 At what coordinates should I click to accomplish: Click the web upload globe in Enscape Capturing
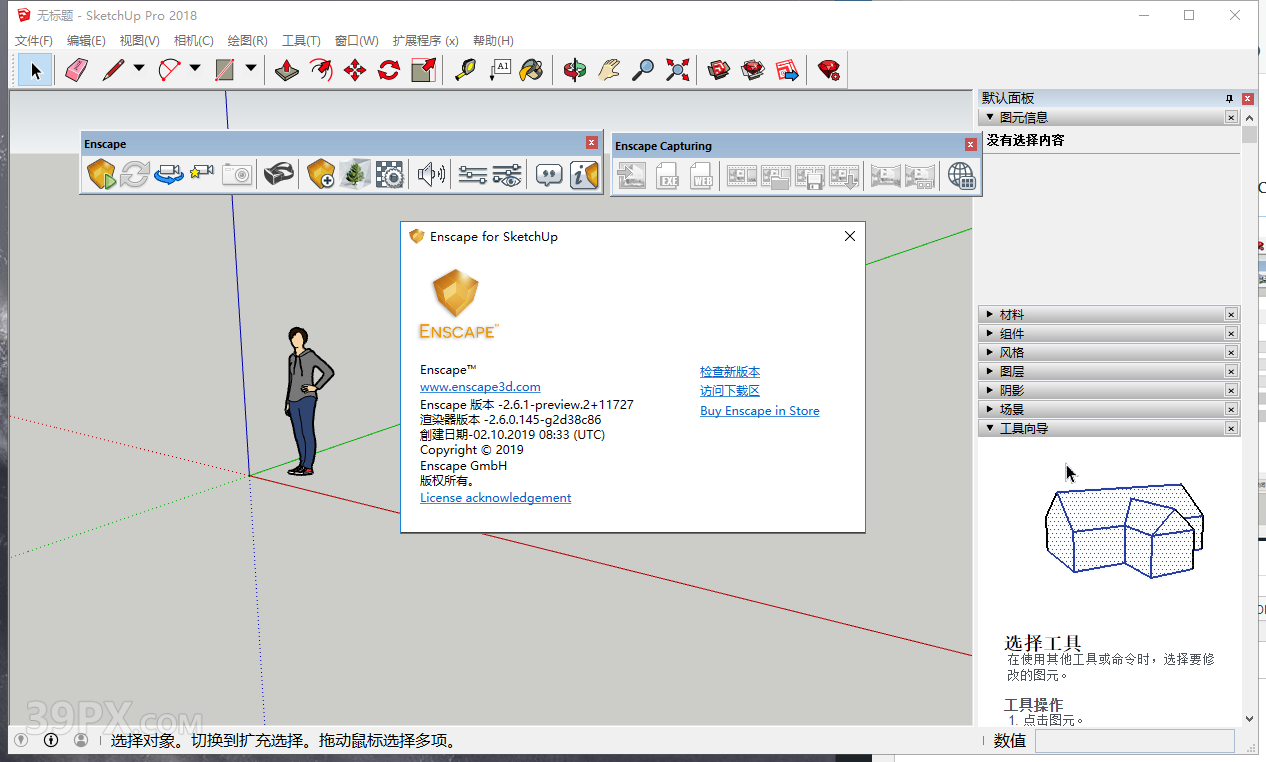pyautogui.click(x=962, y=176)
